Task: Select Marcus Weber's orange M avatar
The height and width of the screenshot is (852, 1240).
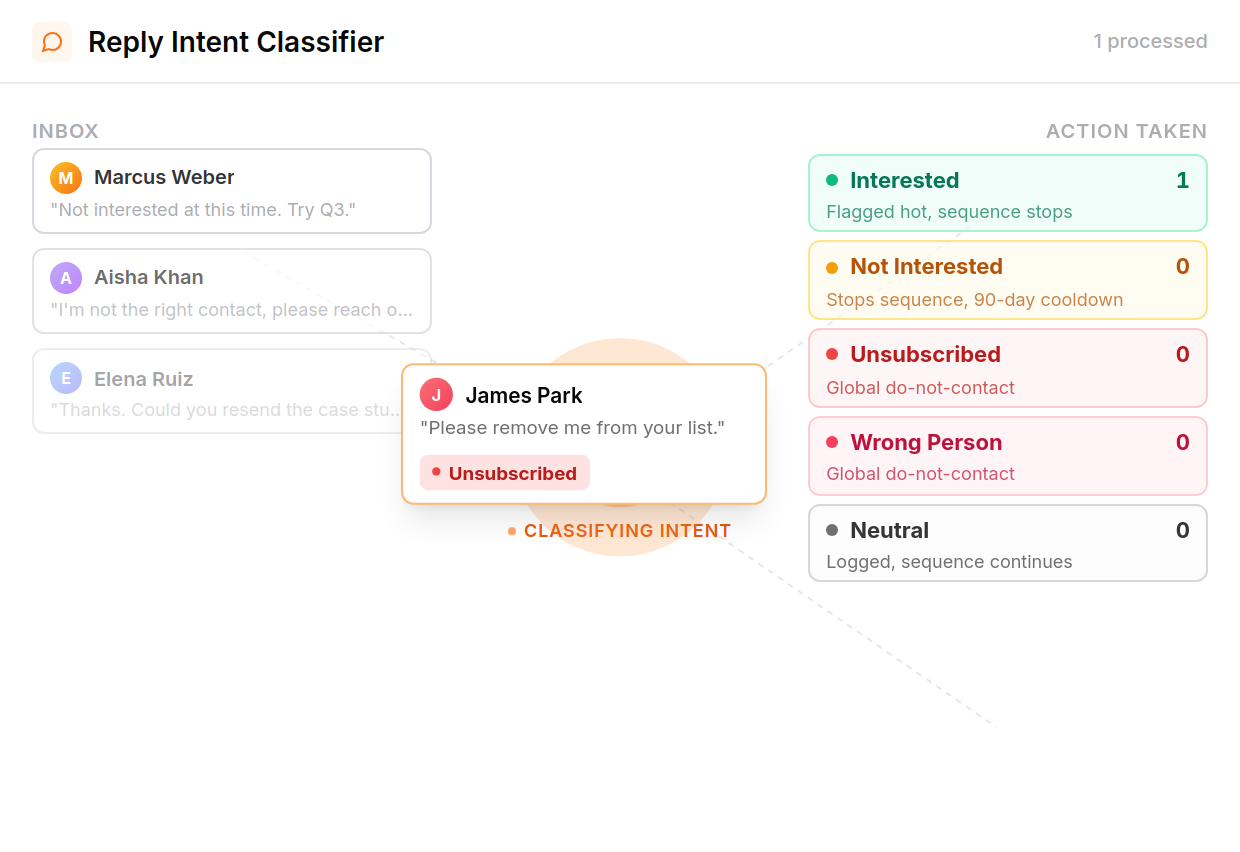Action: point(66,178)
